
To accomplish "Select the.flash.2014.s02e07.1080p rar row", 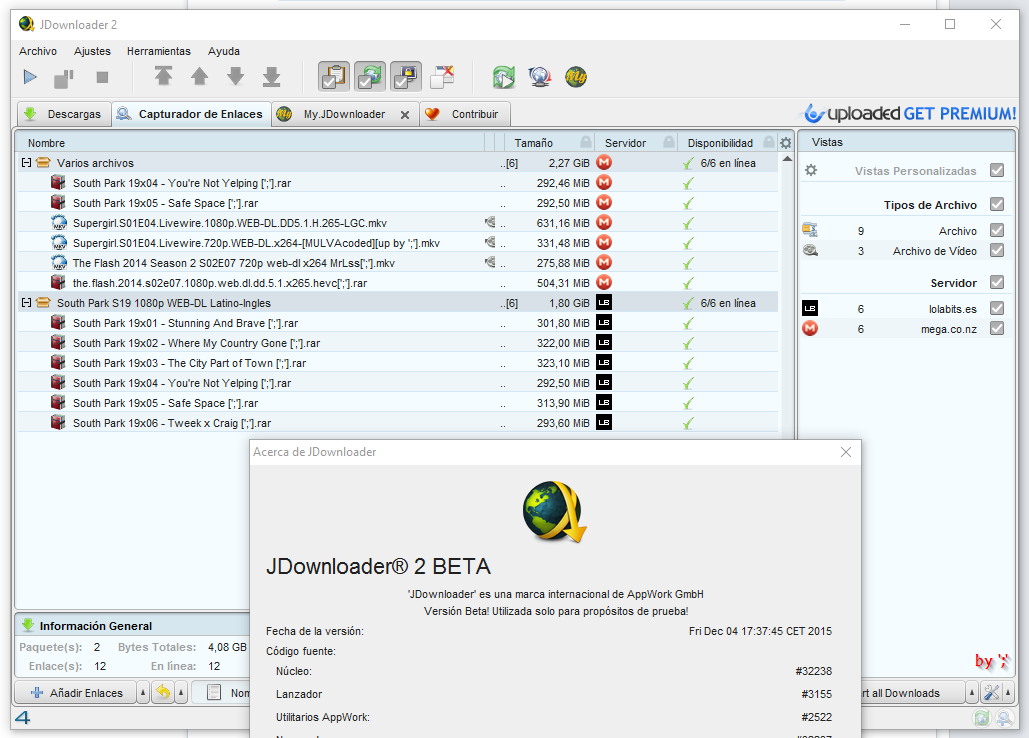I will tap(398, 283).
